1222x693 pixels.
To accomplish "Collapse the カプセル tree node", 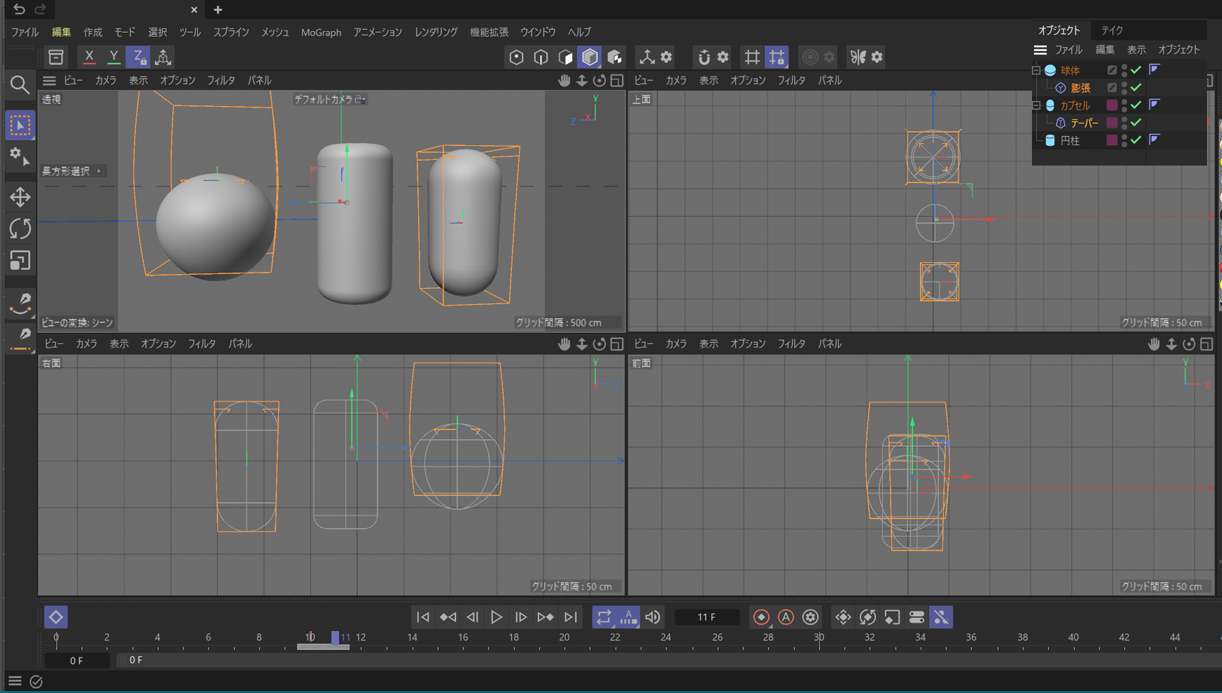I will 1036,105.
